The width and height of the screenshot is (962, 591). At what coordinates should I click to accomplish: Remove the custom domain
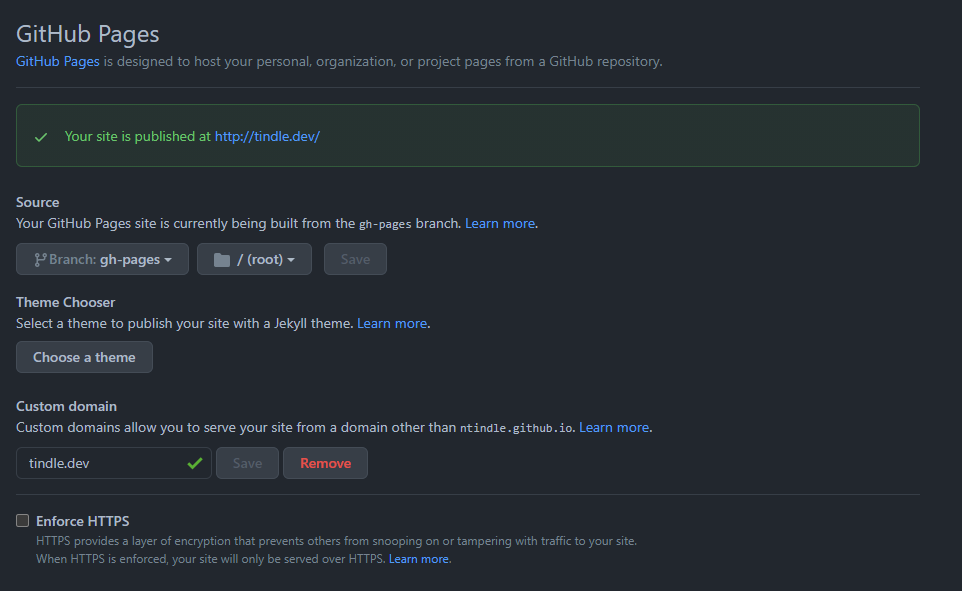pos(325,463)
